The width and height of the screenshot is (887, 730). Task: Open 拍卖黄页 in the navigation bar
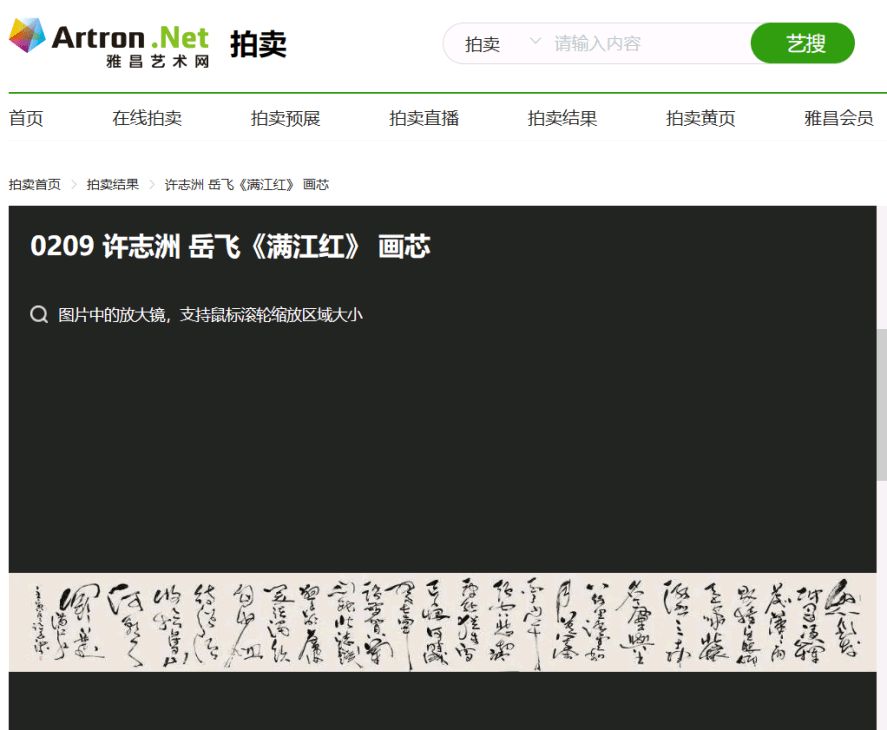pyautogui.click(x=701, y=118)
